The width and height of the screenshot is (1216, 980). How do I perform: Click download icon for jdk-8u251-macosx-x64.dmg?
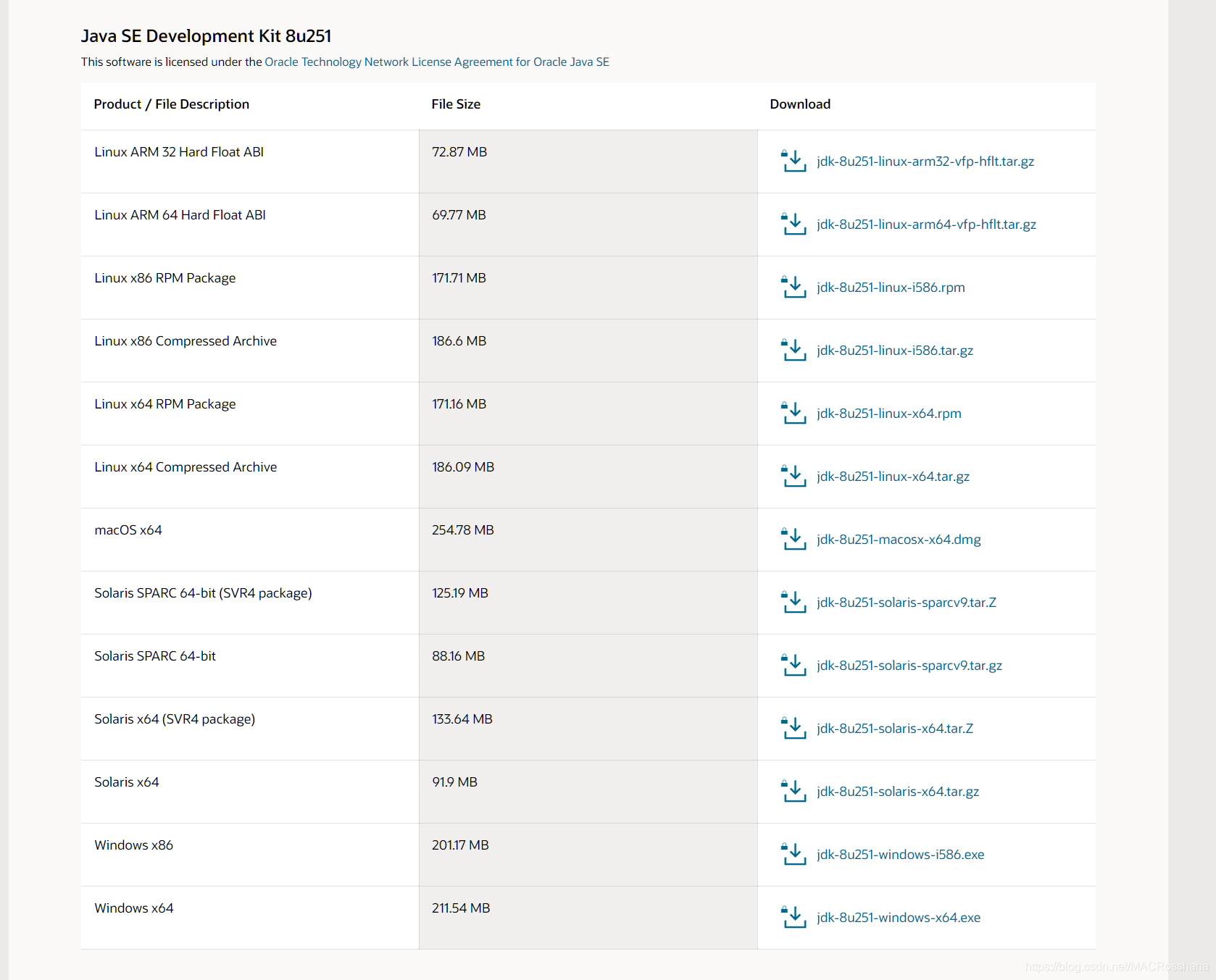[794, 539]
